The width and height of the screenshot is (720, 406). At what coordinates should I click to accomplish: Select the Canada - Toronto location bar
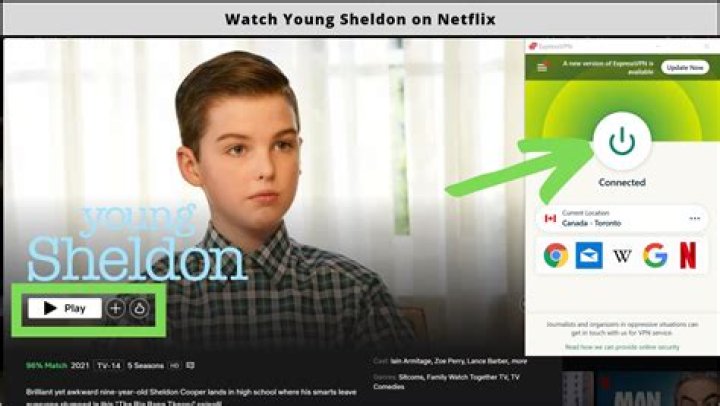tap(622, 219)
